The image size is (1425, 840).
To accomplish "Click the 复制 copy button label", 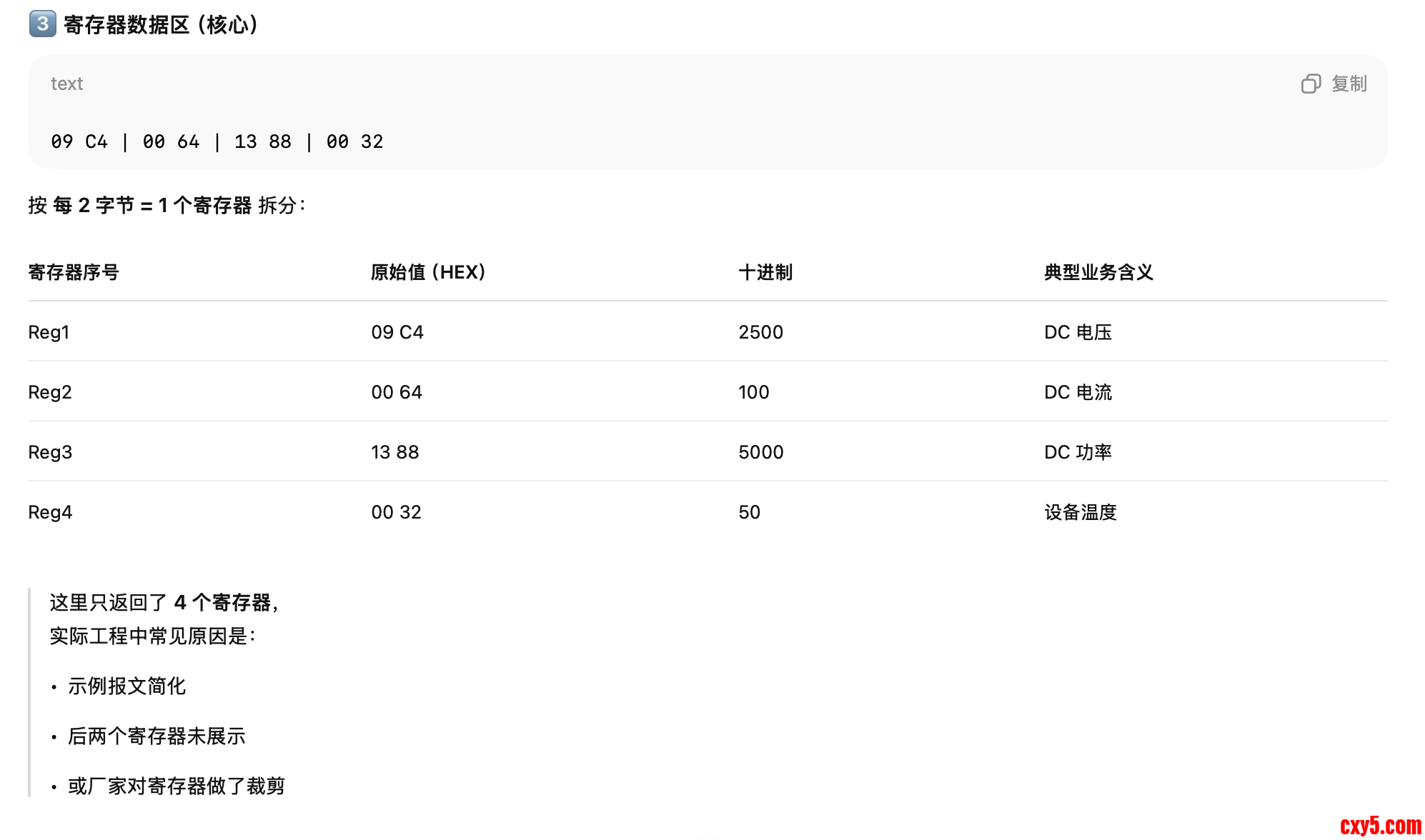I will coord(1349,84).
